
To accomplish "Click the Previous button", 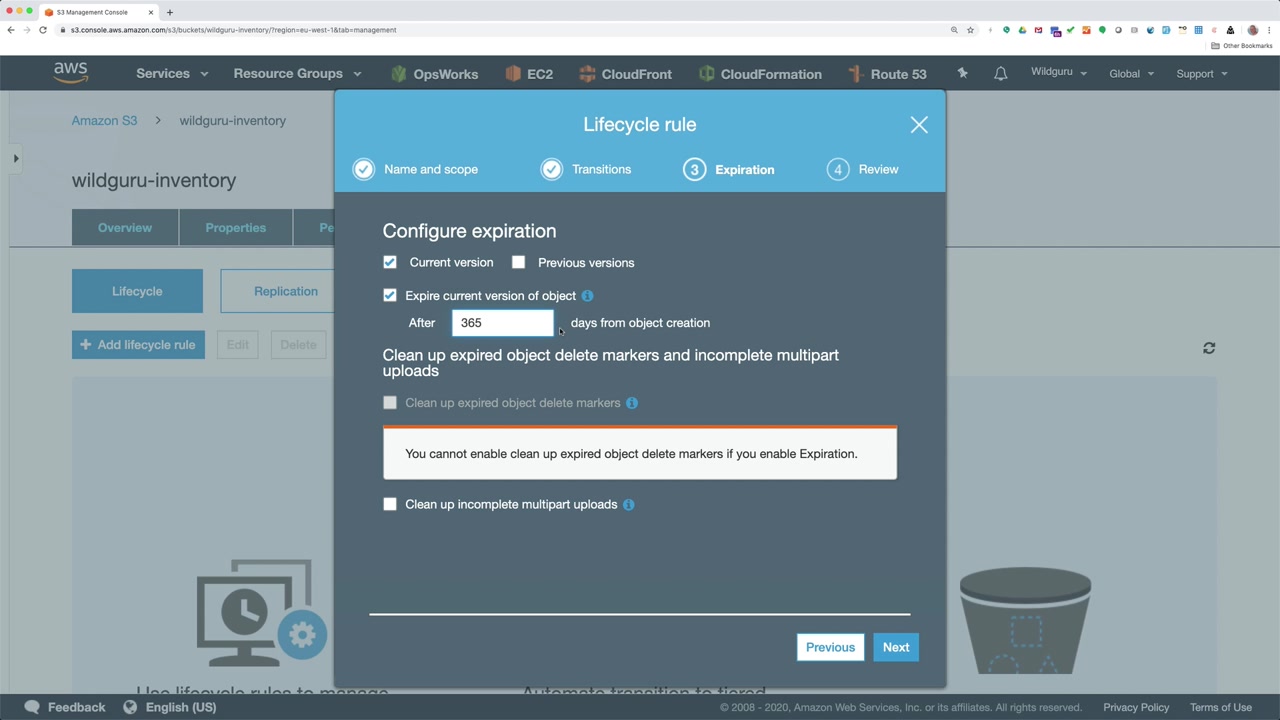I will (x=831, y=647).
